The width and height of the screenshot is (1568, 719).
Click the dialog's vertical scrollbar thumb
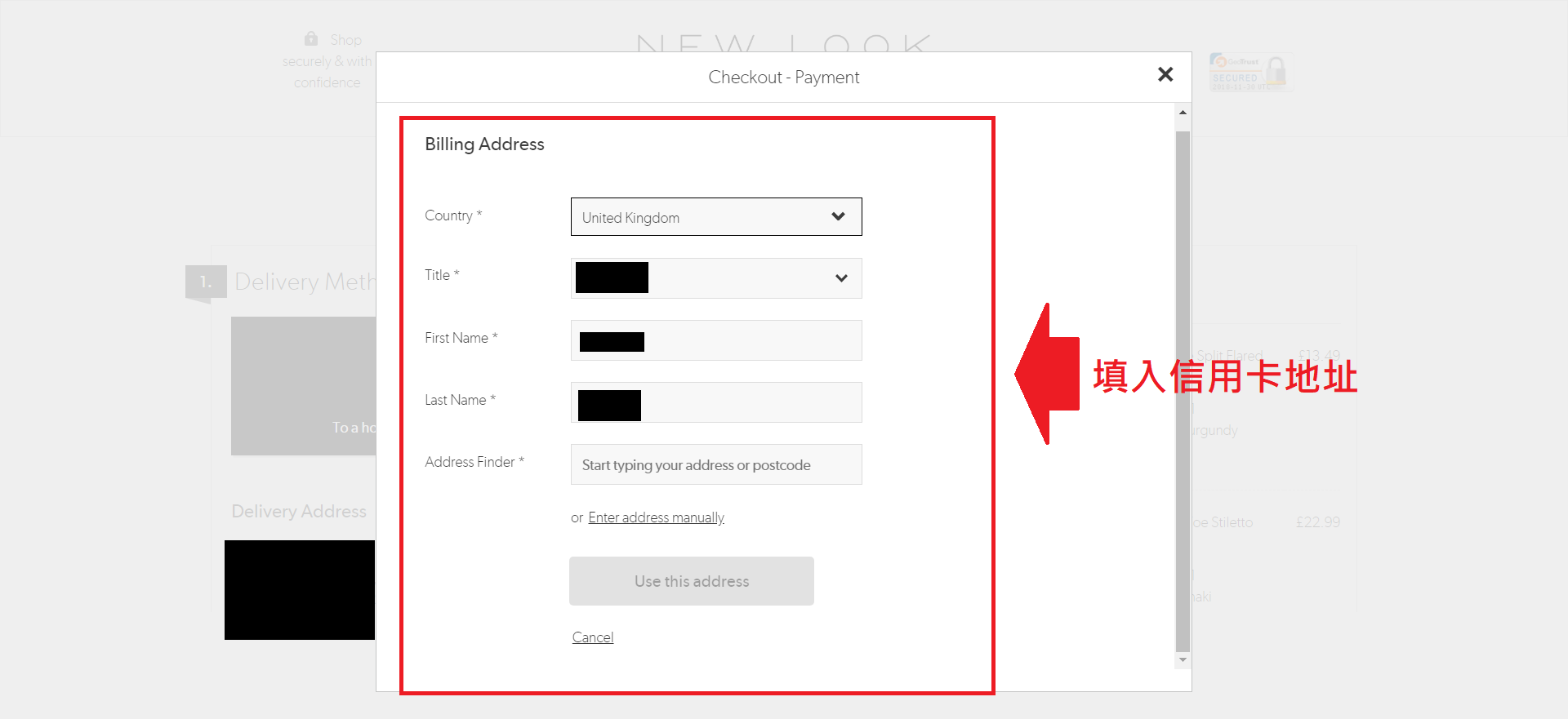point(1183,392)
